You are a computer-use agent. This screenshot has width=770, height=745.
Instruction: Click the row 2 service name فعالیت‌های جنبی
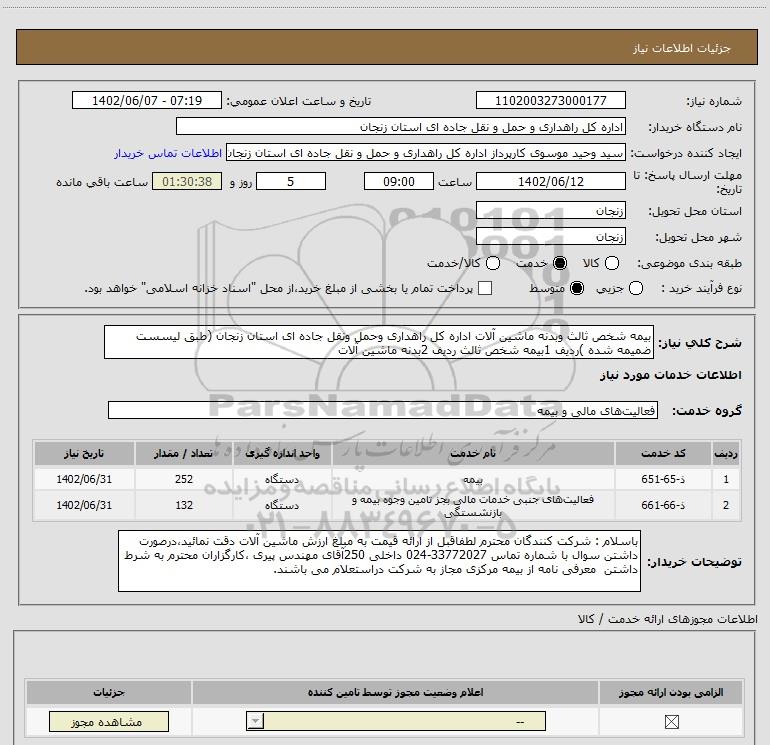(473, 506)
